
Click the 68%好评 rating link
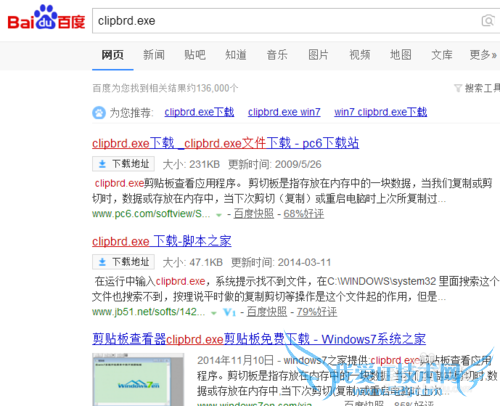(x=304, y=214)
